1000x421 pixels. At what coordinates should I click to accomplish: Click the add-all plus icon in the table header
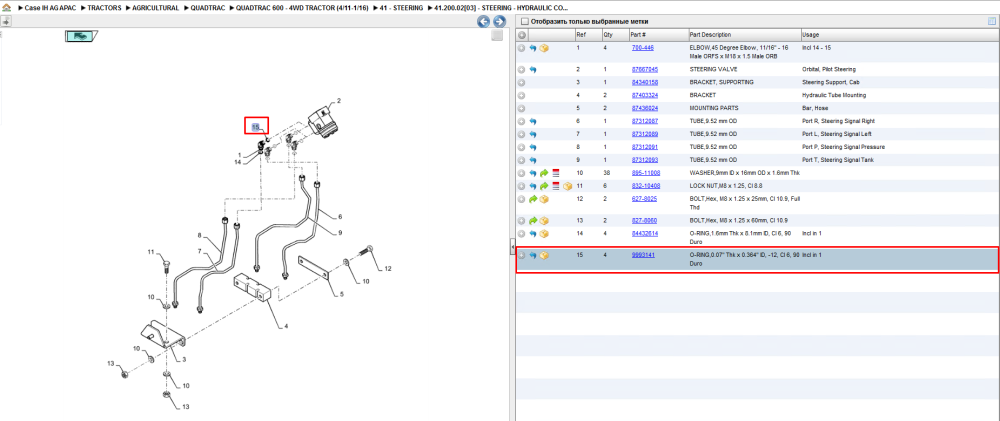coord(521,35)
